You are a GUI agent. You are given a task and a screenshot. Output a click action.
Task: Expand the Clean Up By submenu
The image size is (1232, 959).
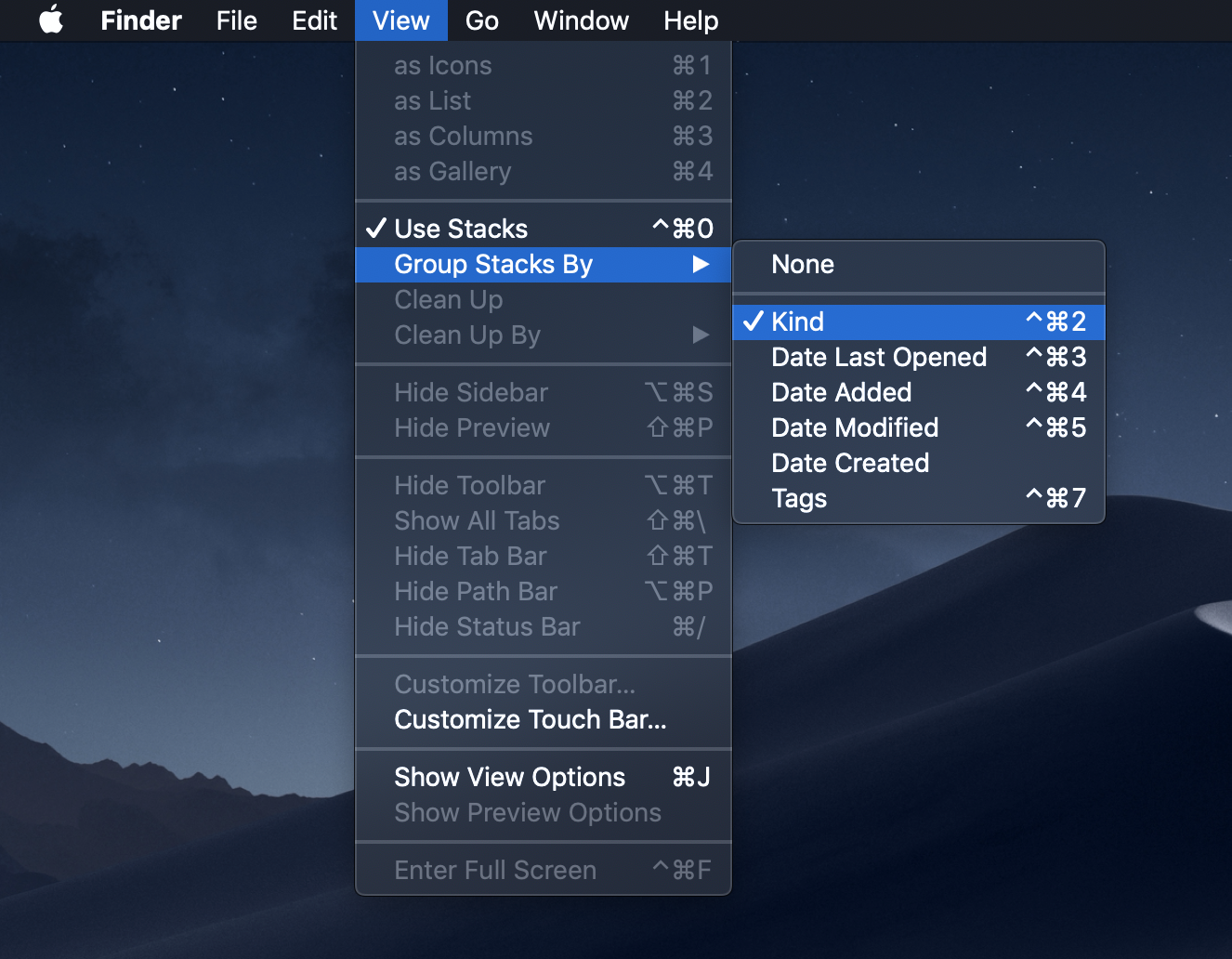coord(467,335)
